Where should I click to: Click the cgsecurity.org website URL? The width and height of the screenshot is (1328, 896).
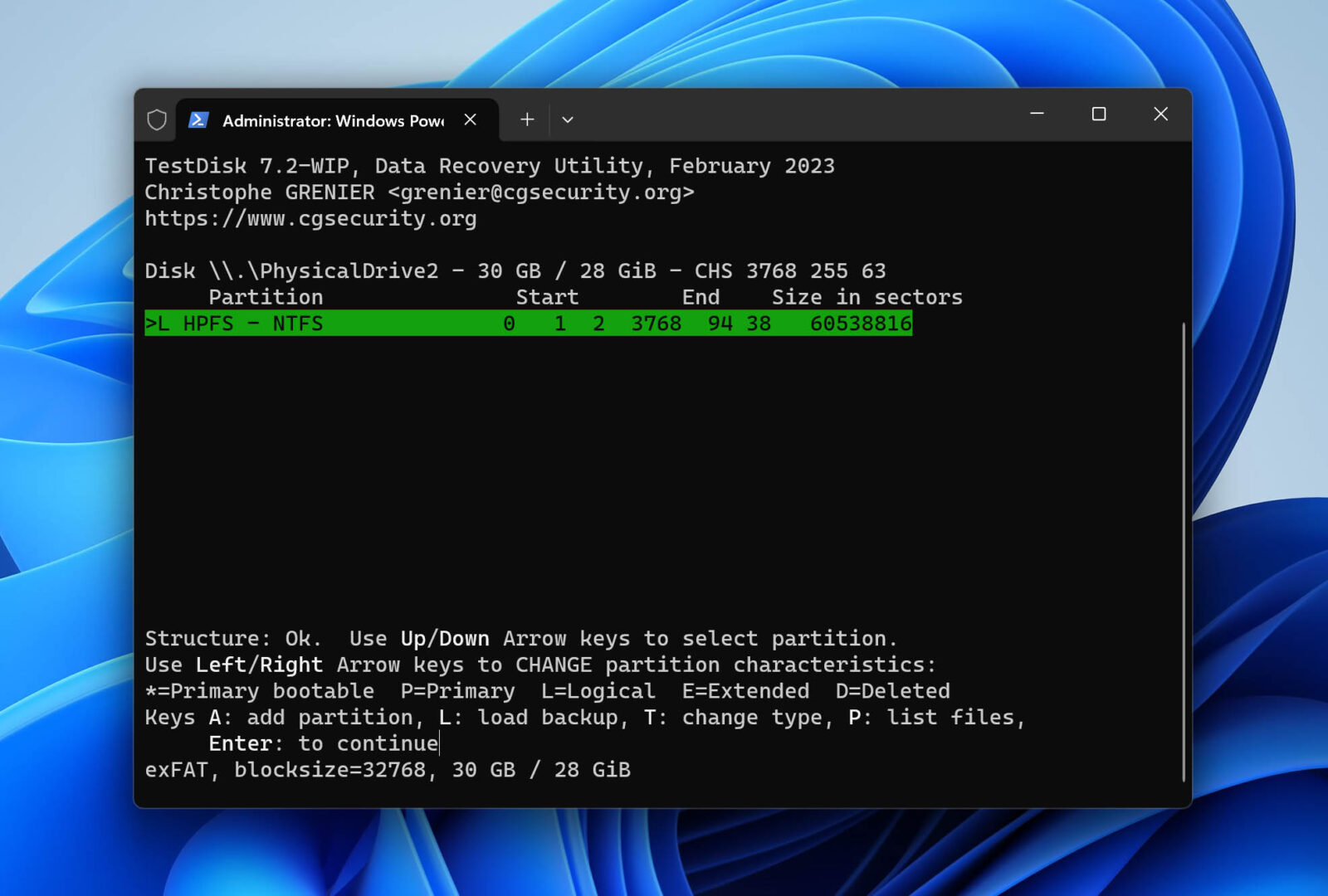[310, 218]
